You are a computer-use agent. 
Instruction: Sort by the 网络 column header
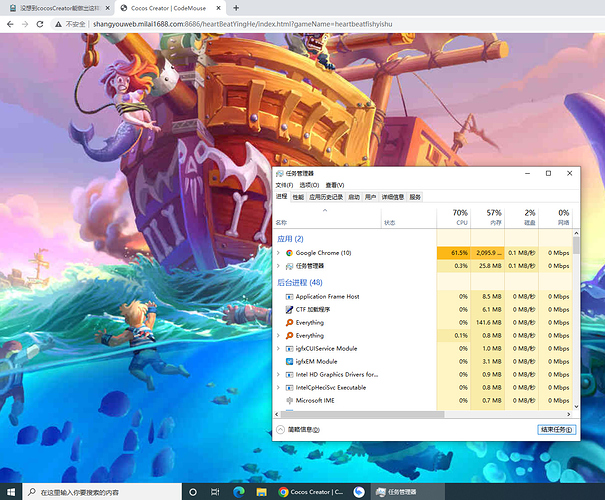coord(556,218)
